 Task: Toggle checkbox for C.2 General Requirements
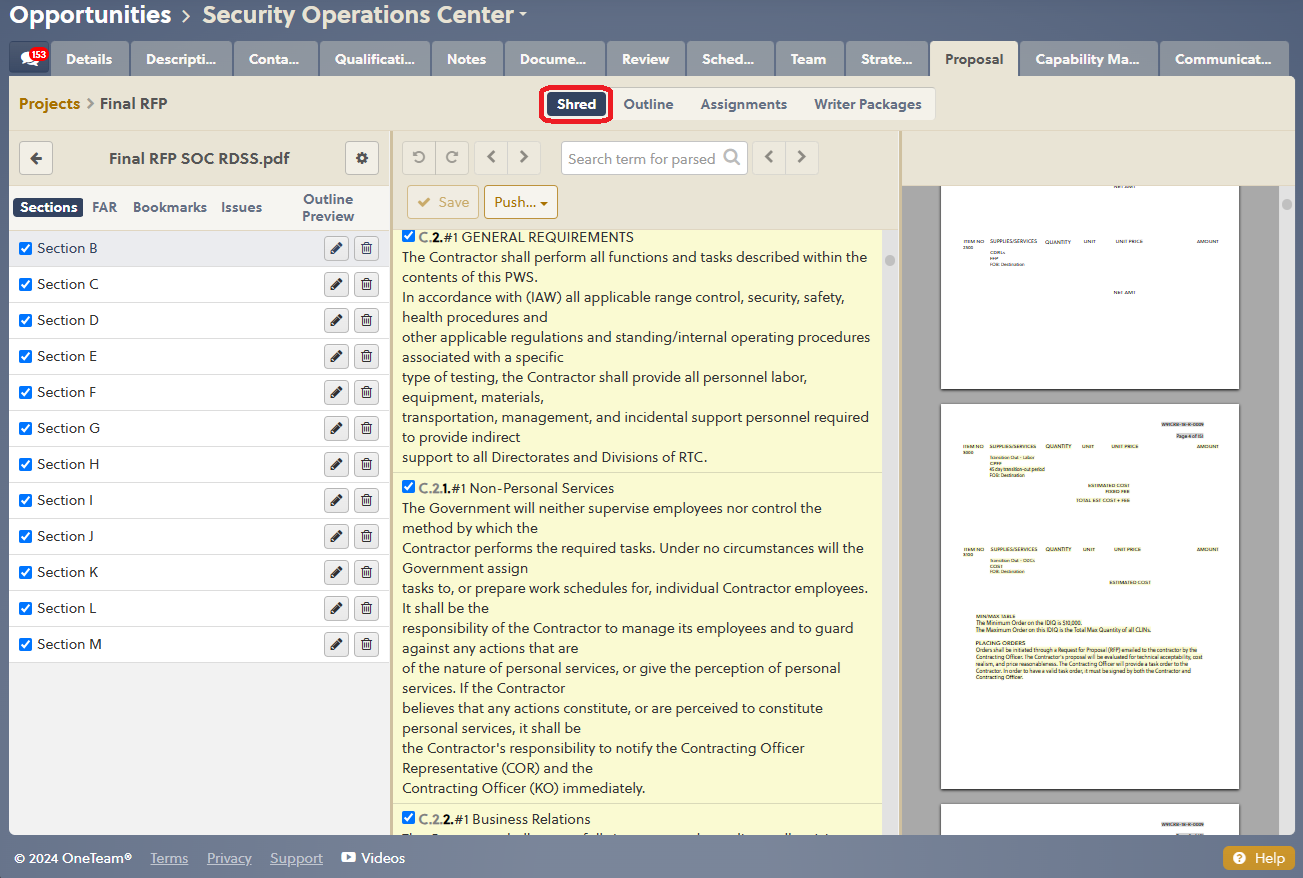408,236
